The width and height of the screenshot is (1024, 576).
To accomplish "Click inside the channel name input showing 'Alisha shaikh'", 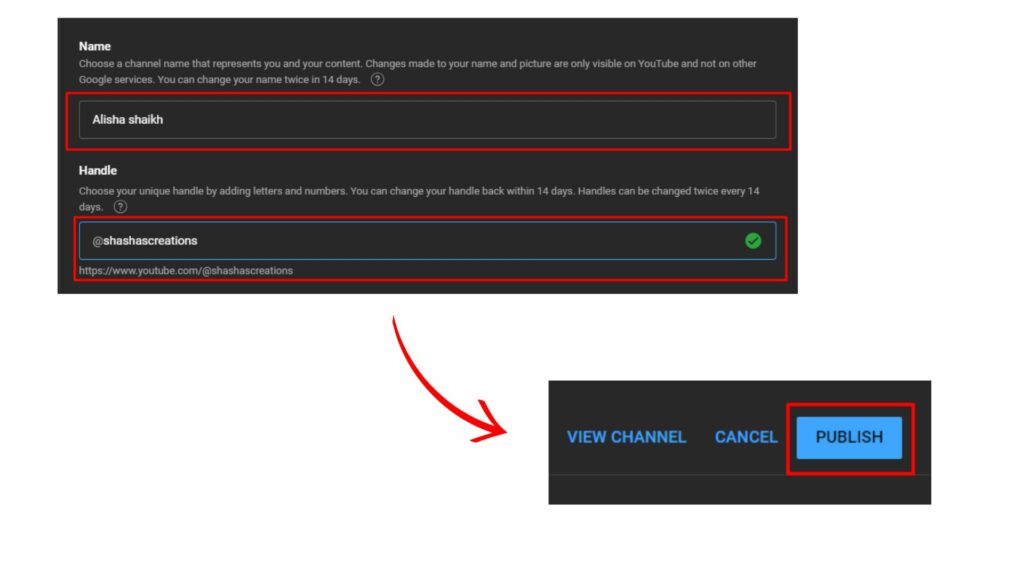I will [x=400, y=119].
